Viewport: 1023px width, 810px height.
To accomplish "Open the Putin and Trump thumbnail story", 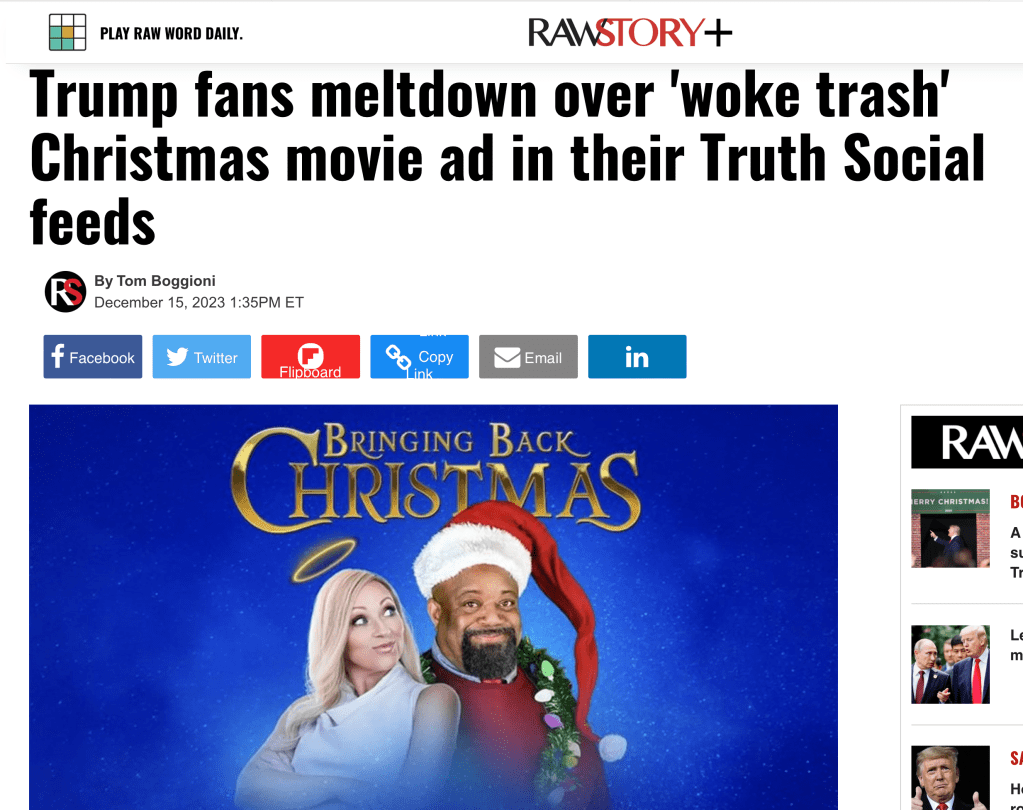I will coord(951,665).
